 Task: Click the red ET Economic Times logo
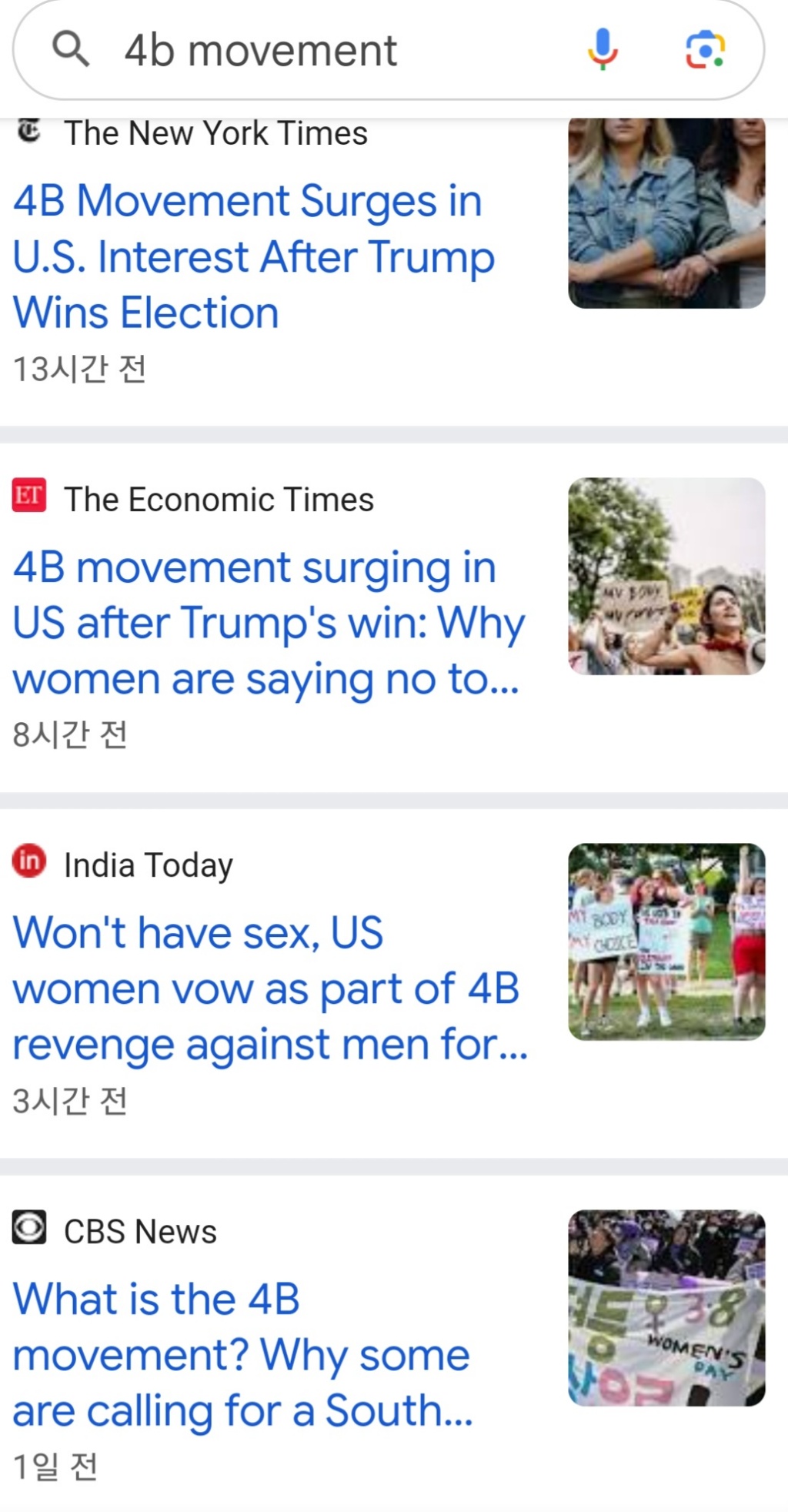[29, 497]
